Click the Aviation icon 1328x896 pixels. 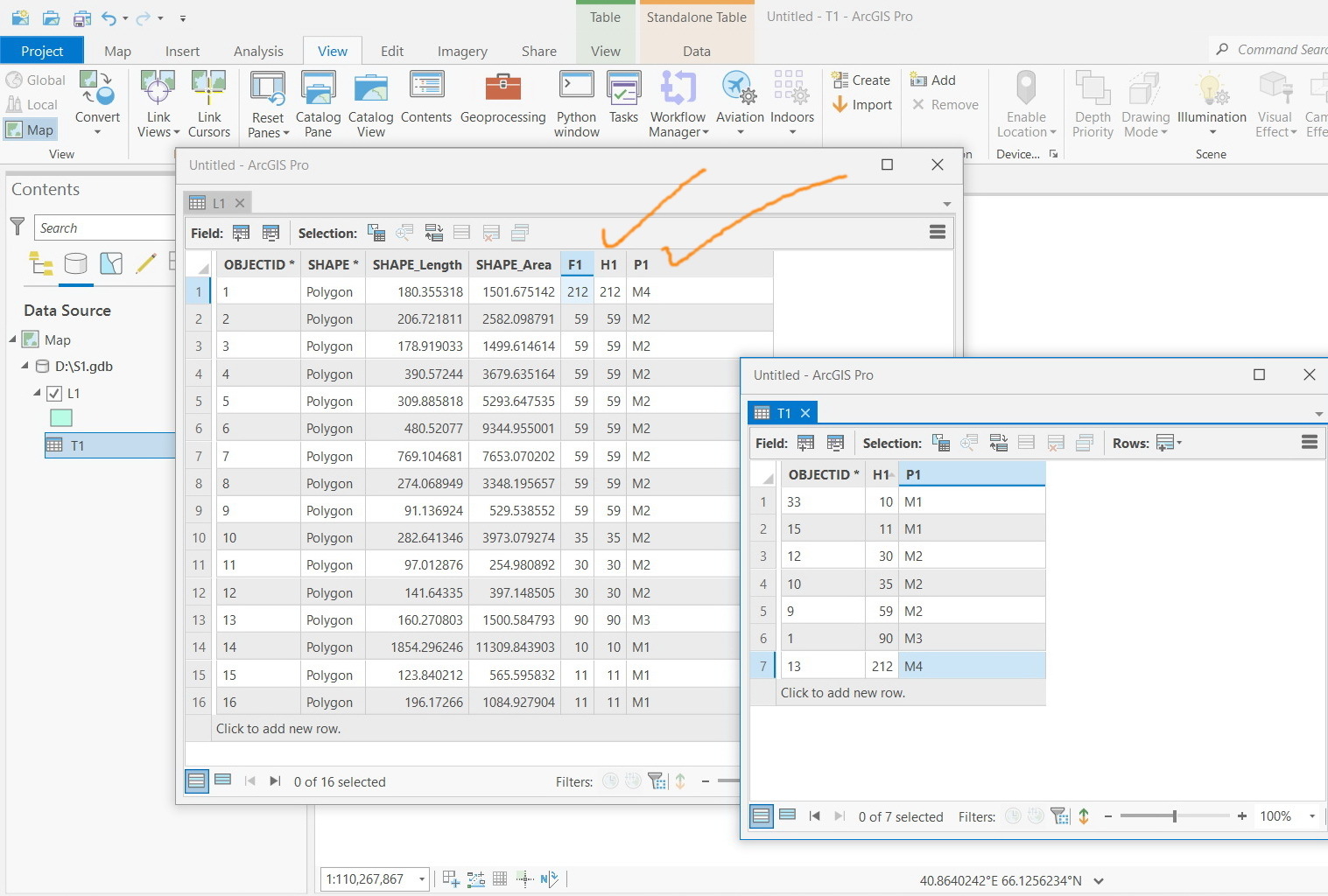(x=740, y=89)
